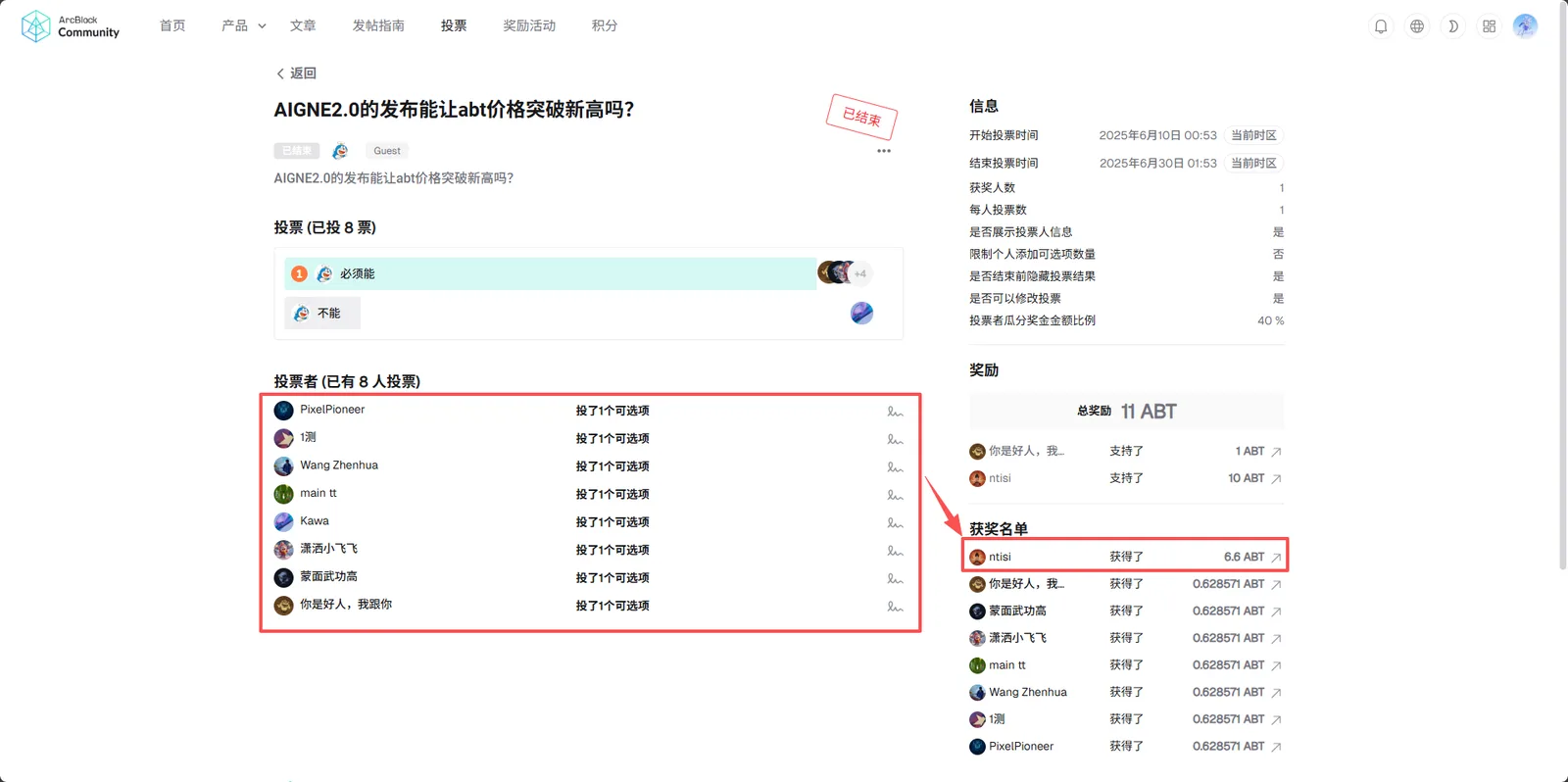This screenshot has height=782, width=1568.
Task: Open transaction arrow for PixelPioneer's prize
Action: pos(1276,747)
